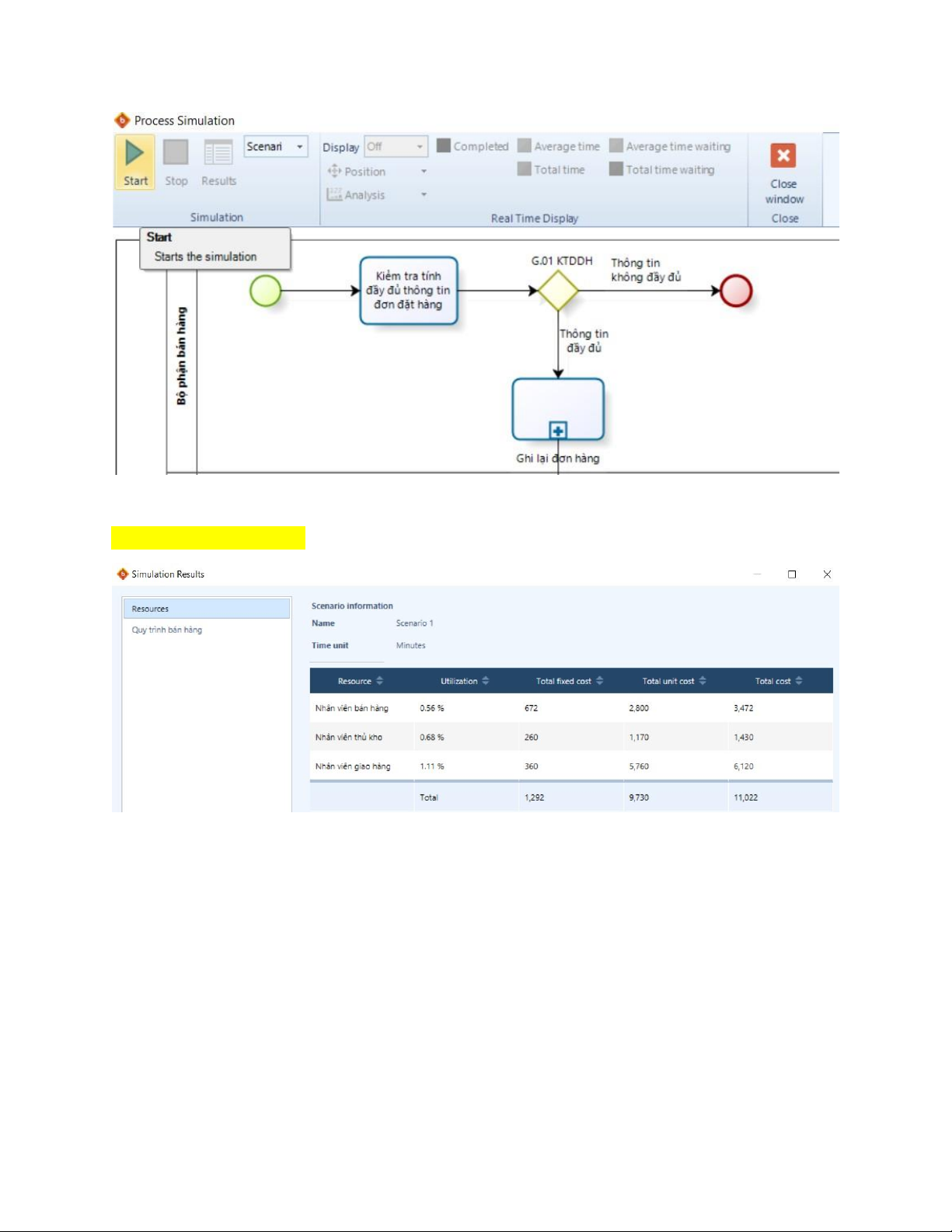Enable the Average time checkbox
952x1232 pixels.
[x=525, y=146]
